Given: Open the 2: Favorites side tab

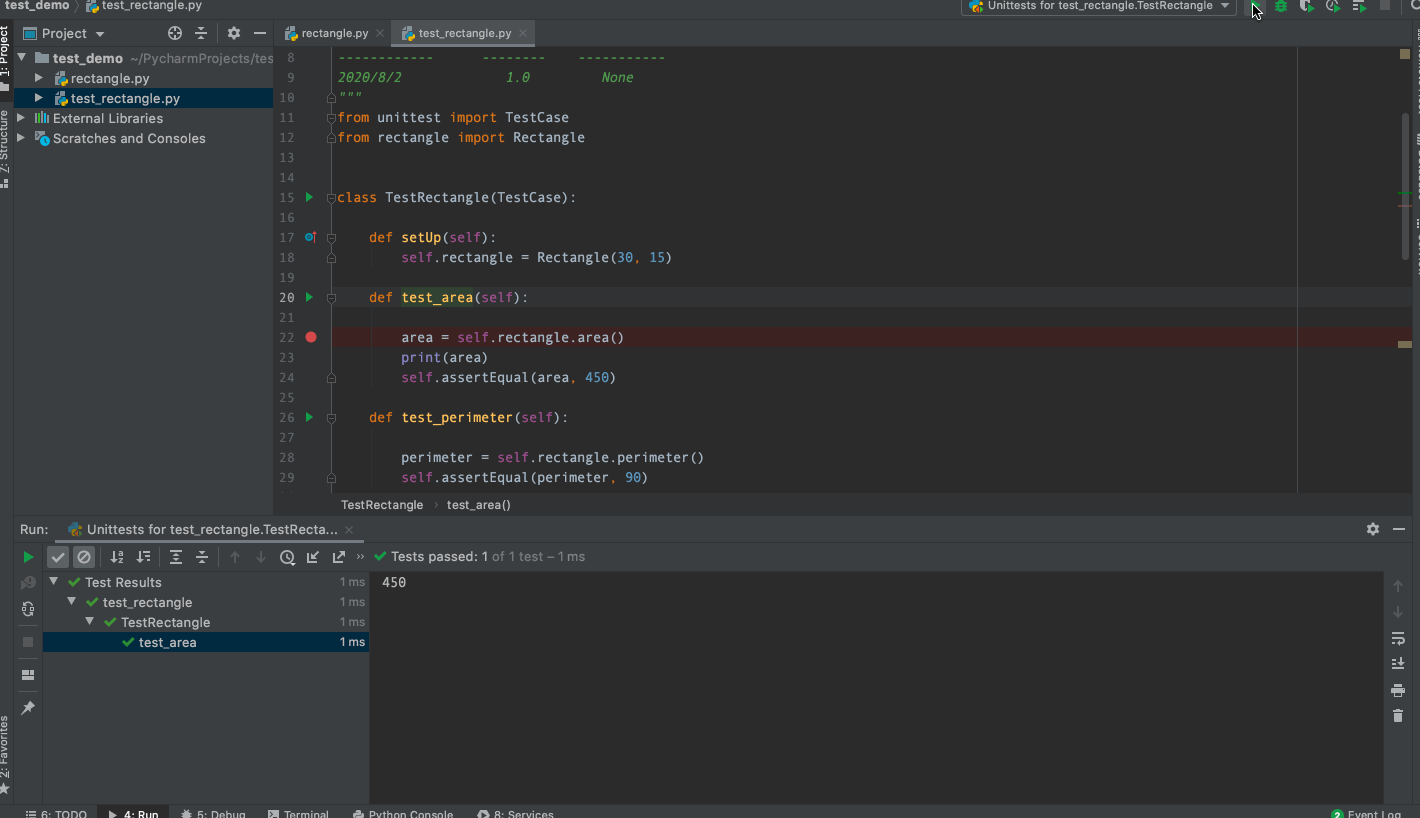Looking at the screenshot, I should [x=6, y=755].
